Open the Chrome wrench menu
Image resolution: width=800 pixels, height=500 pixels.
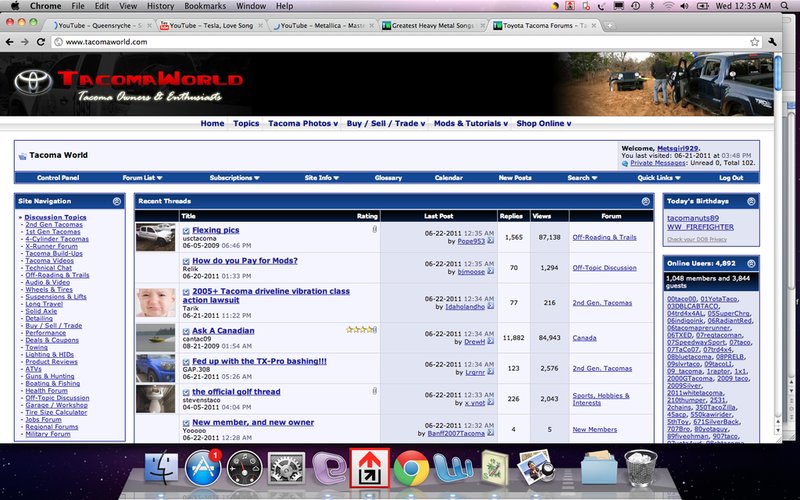pyautogui.click(x=772, y=42)
